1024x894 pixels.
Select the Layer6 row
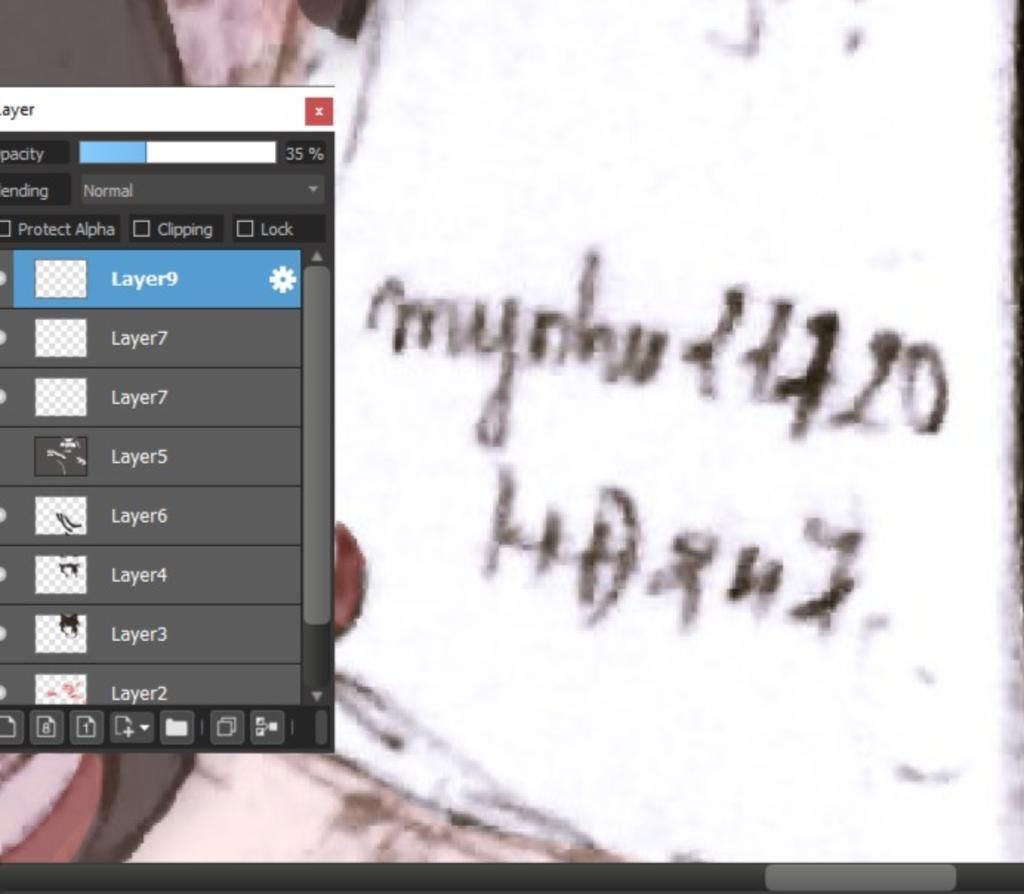pos(150,516)
